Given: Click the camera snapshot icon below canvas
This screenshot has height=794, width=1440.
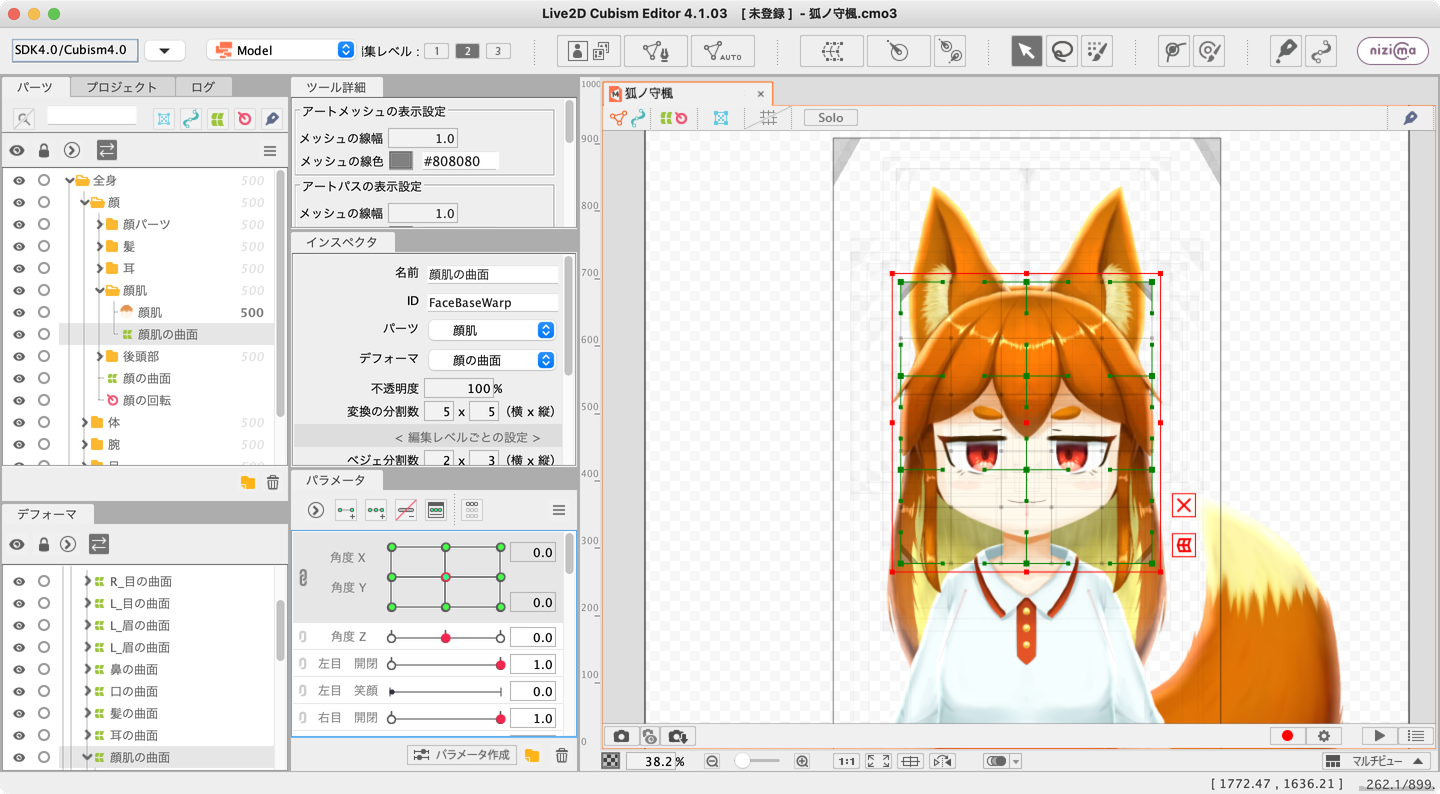Looking at the screenshot, I should 621,736.
